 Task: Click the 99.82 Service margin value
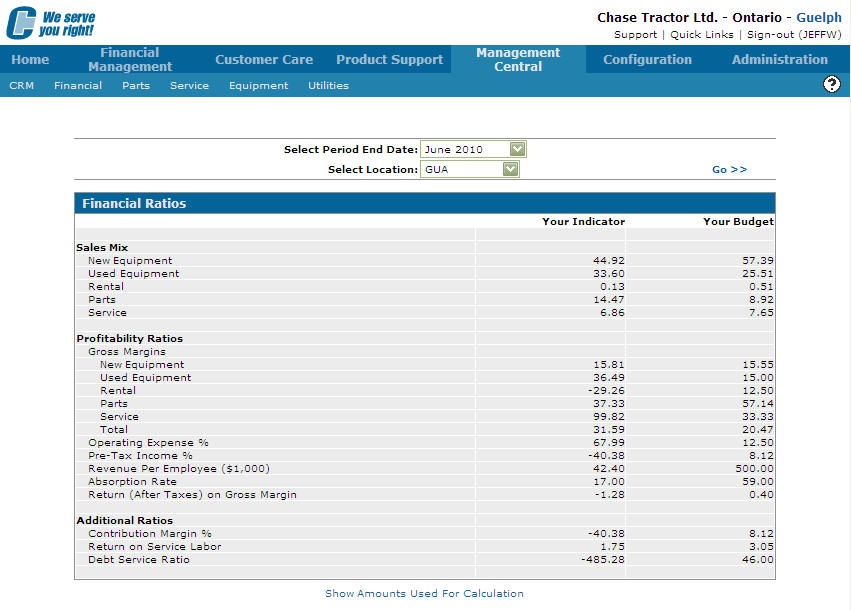(x=608, y=417)
